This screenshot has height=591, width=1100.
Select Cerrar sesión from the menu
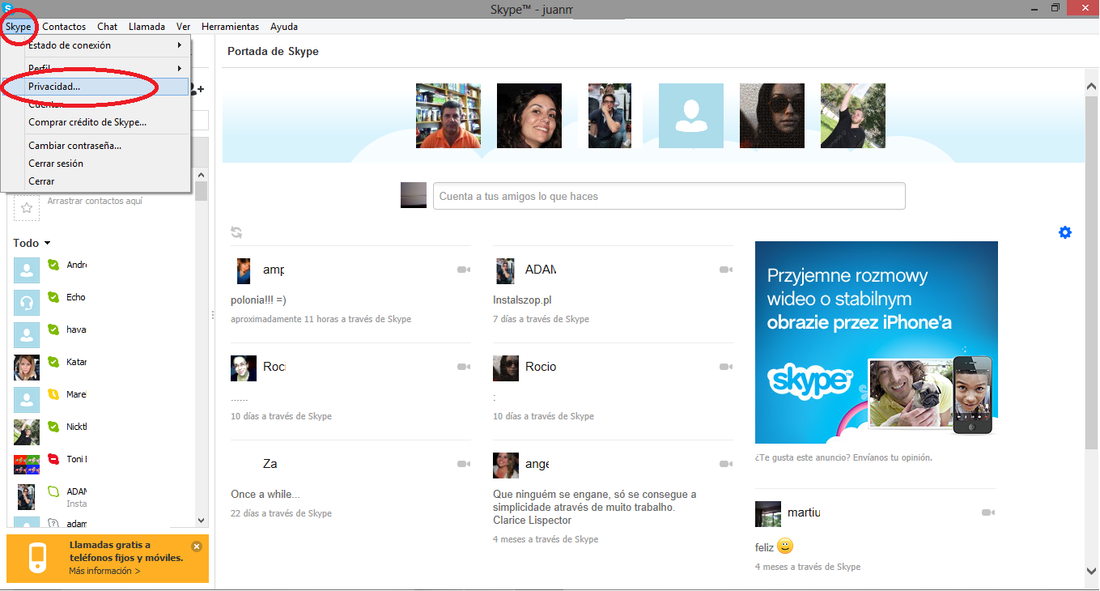[x=95, y=164]
